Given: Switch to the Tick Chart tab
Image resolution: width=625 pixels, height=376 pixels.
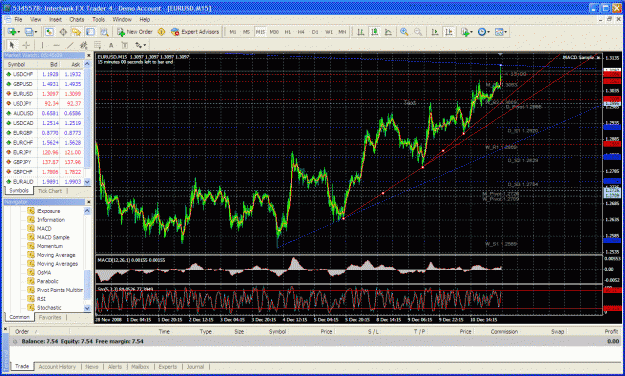Looking at the screenshot, I should pyautogui.click(x=50, y=191).
